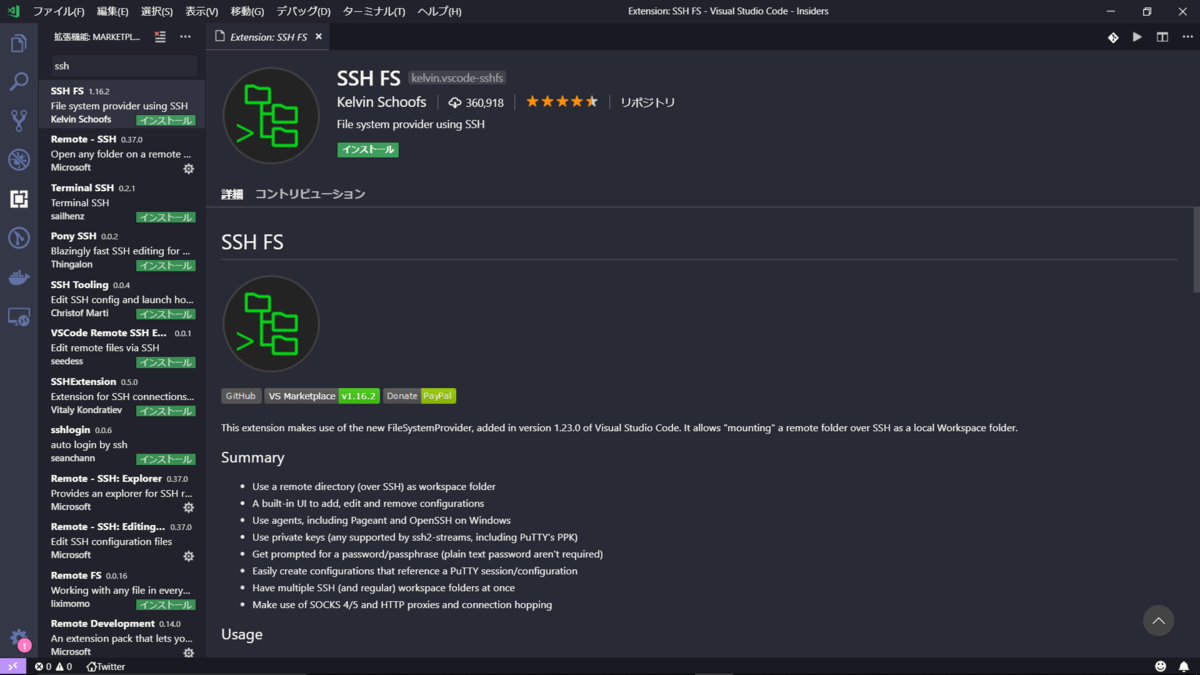Open the notifications bell icon
Viewport: 1200px width, 675px height.
pyautogui.click(x=1184, y=666)
